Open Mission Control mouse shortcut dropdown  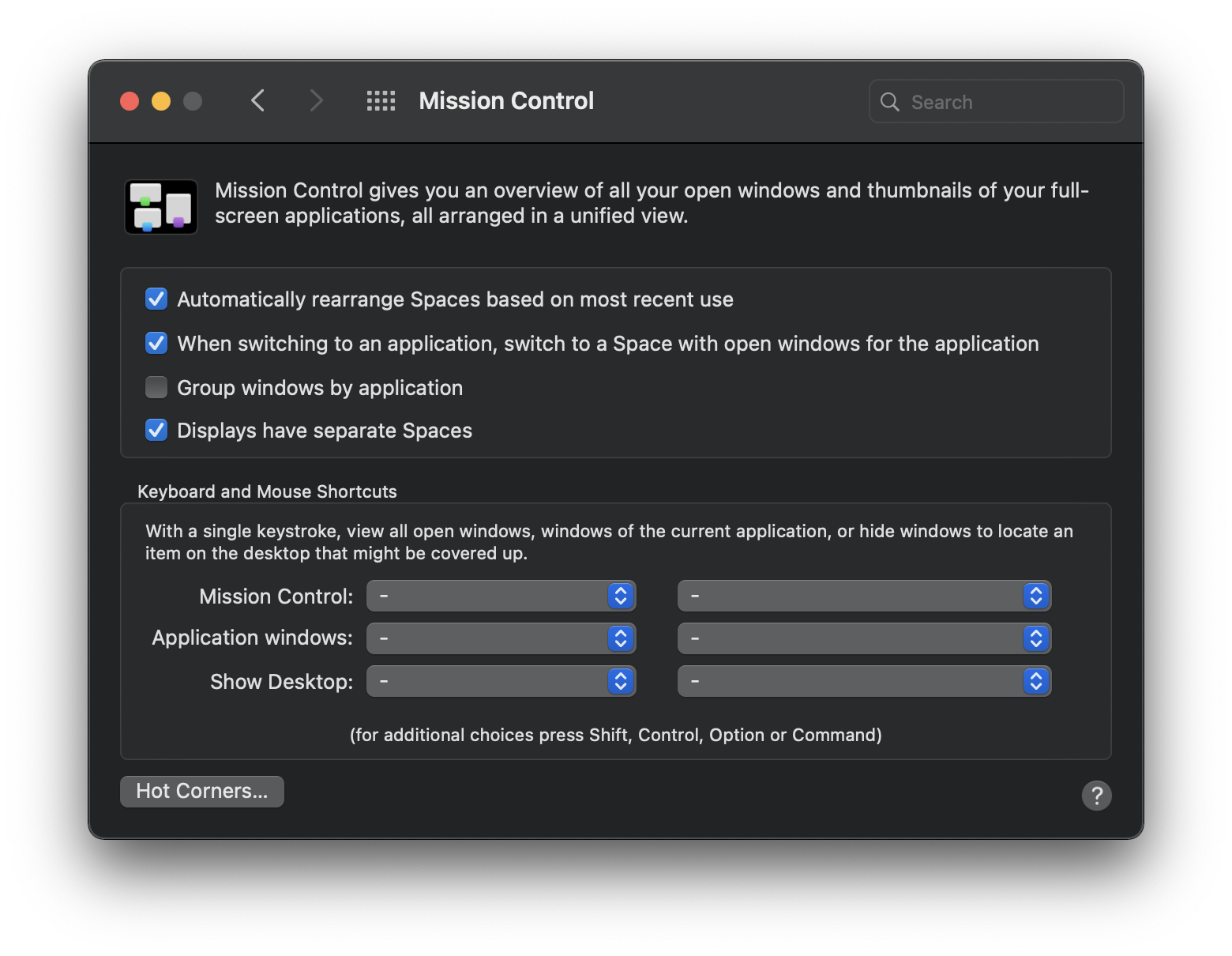coord(865,596)
